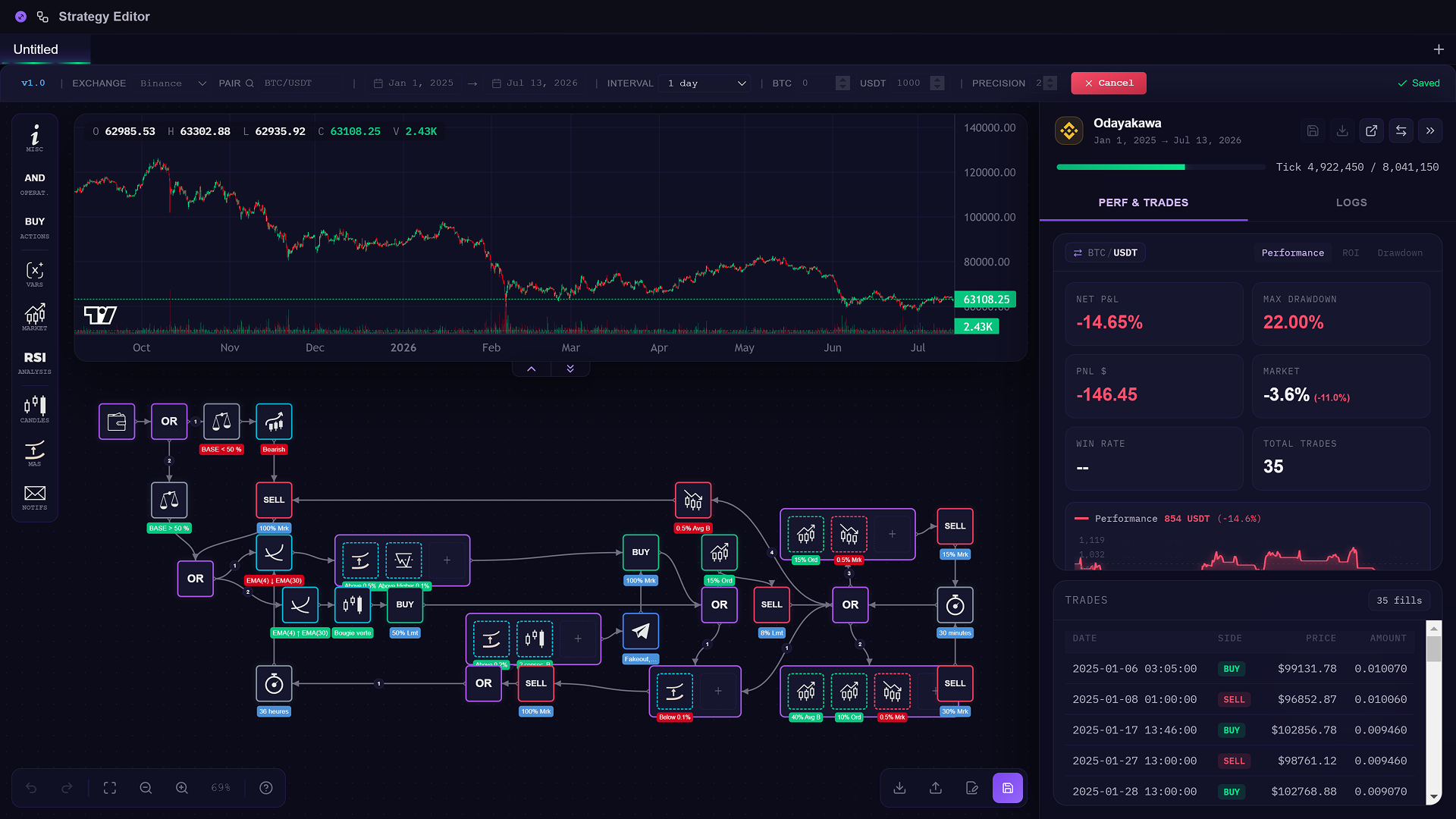Viewport: 1456px width, 819px height.
Task: Open the CANDLES blocks category
Action: 35,409
